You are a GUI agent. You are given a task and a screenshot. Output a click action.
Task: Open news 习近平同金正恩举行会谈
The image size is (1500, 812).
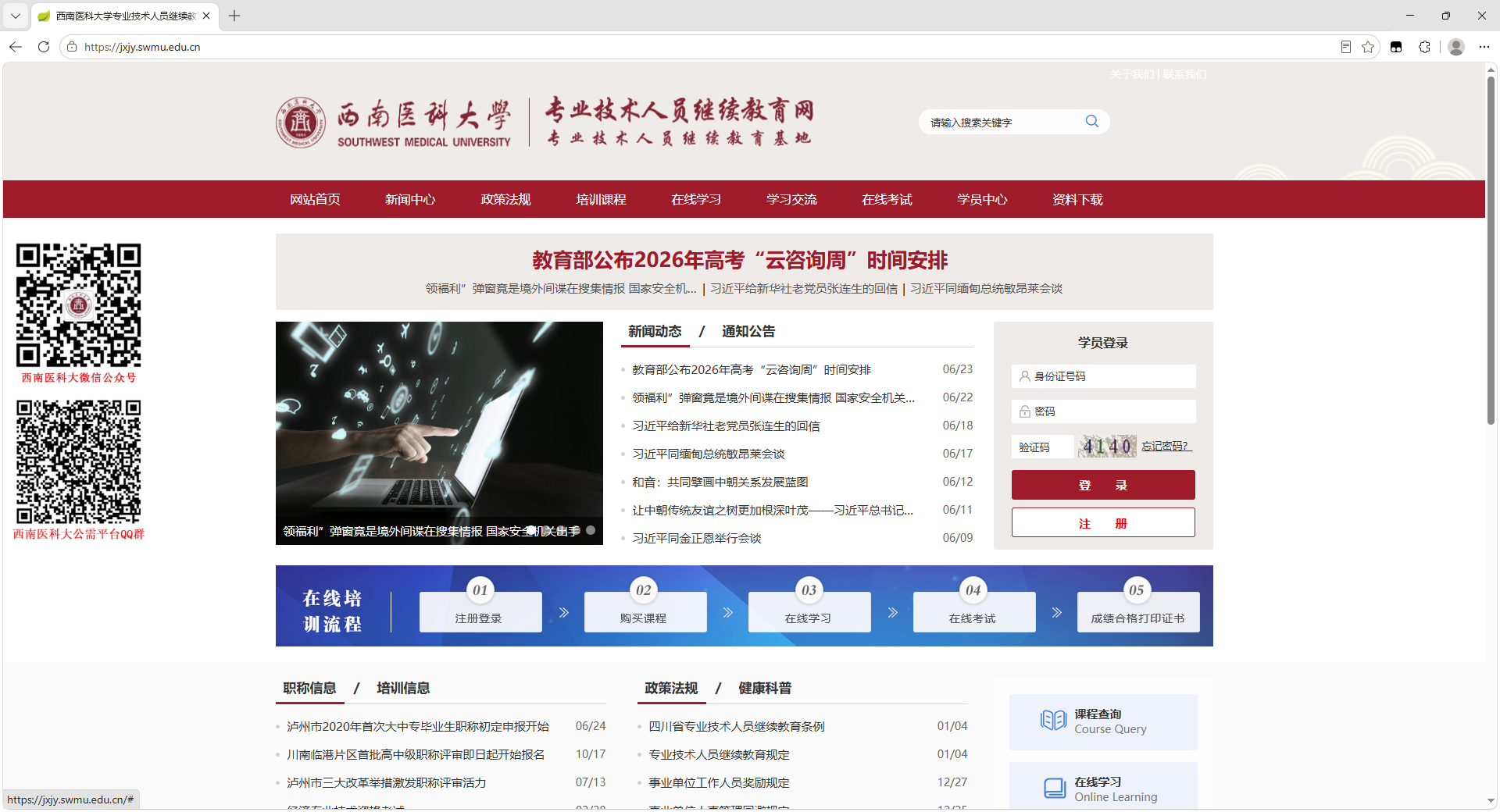pyautogui.click(x=696, y=538)
